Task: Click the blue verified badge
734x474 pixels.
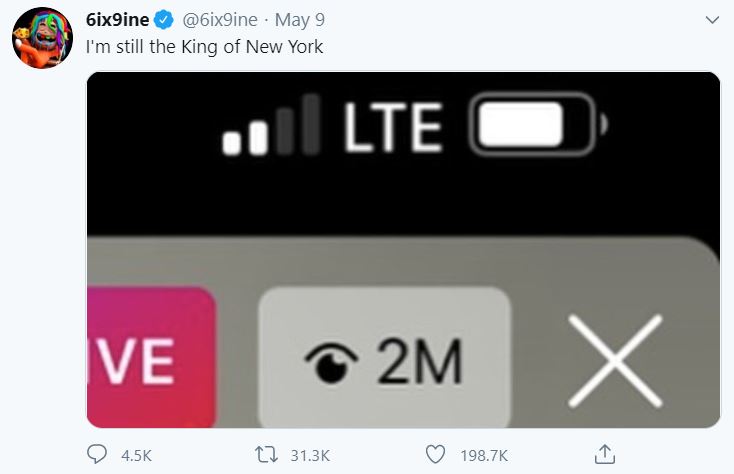Action: 163,20
